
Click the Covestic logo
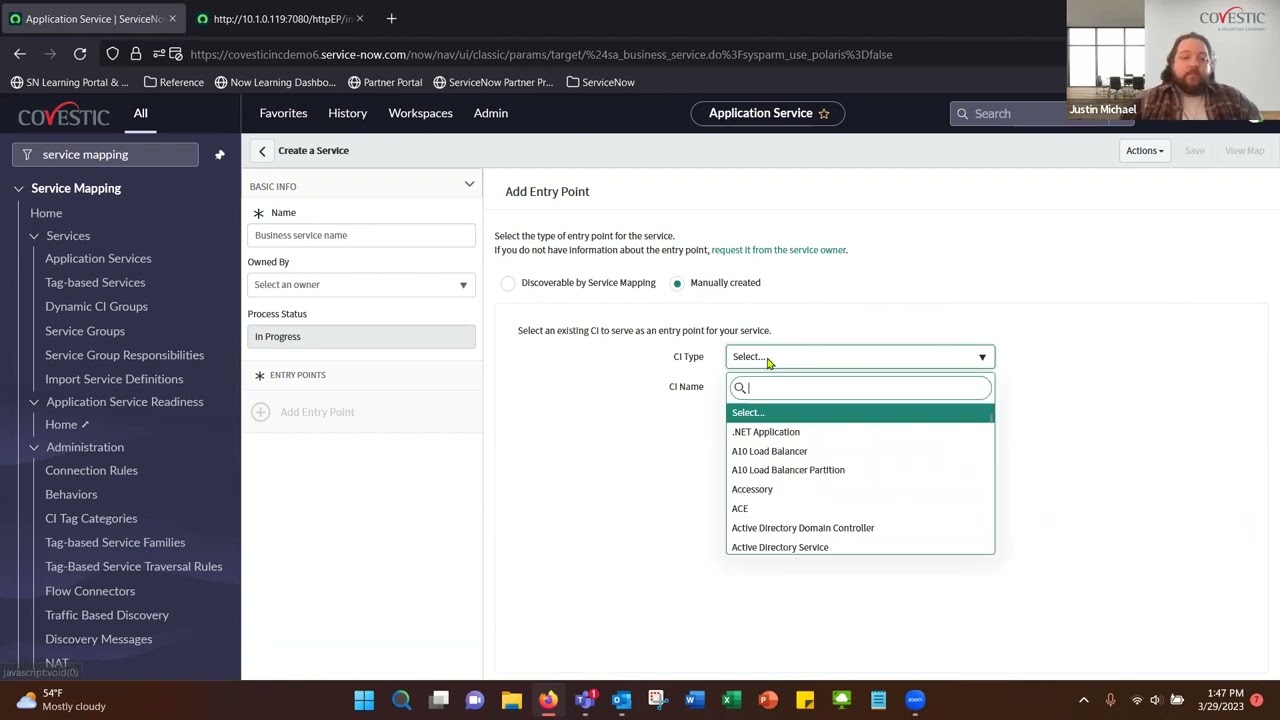pyautogui.click(x=64, y=115)
